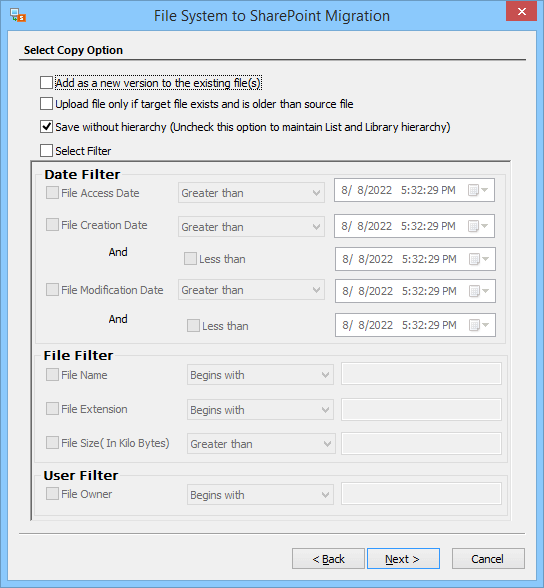544x588 pixels.
Task: Cancel the migration wizard
Action: (488, 559)
